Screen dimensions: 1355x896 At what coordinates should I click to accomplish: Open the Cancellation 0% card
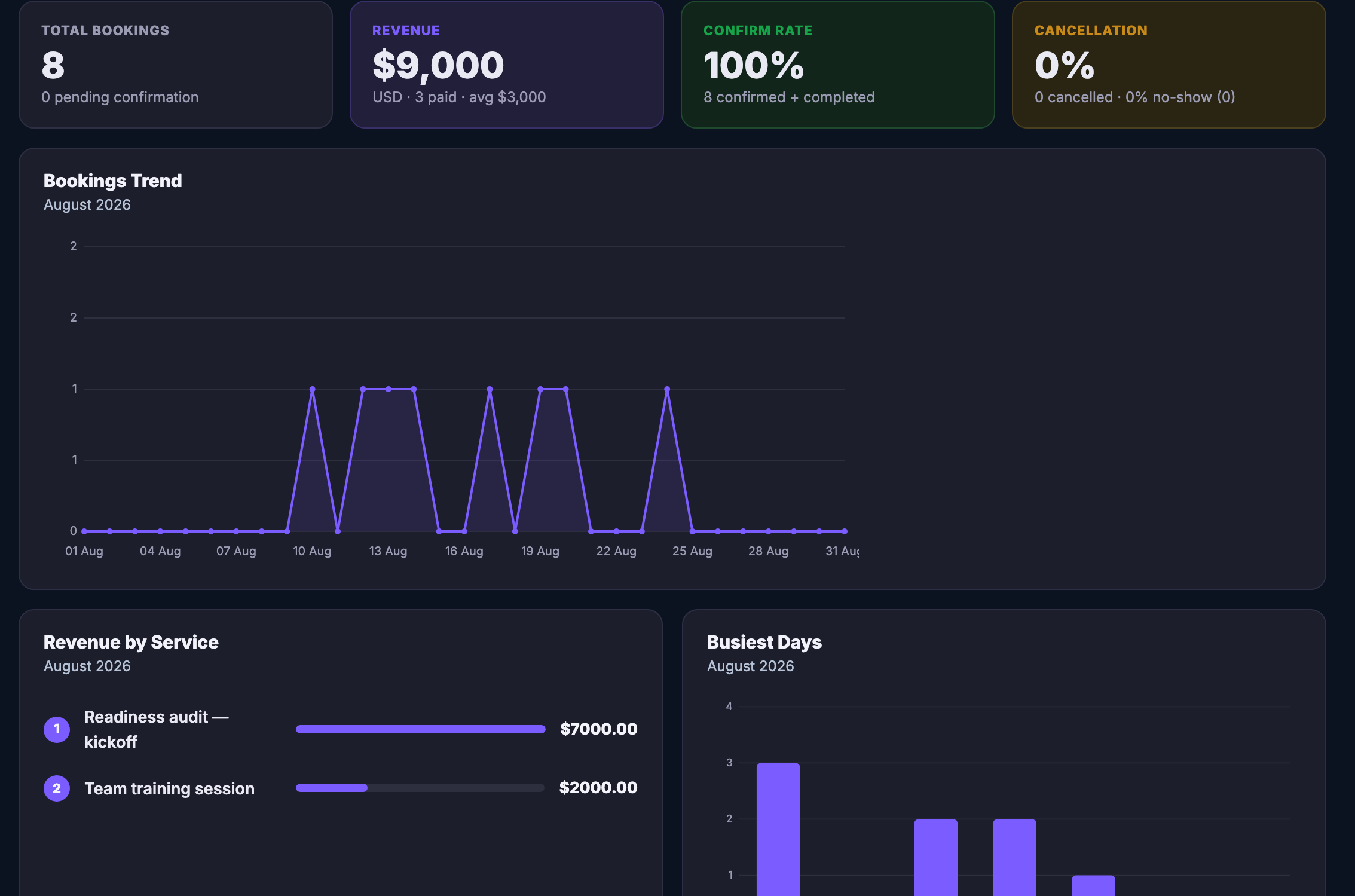pyautogui.click(x=1169, y=65)
